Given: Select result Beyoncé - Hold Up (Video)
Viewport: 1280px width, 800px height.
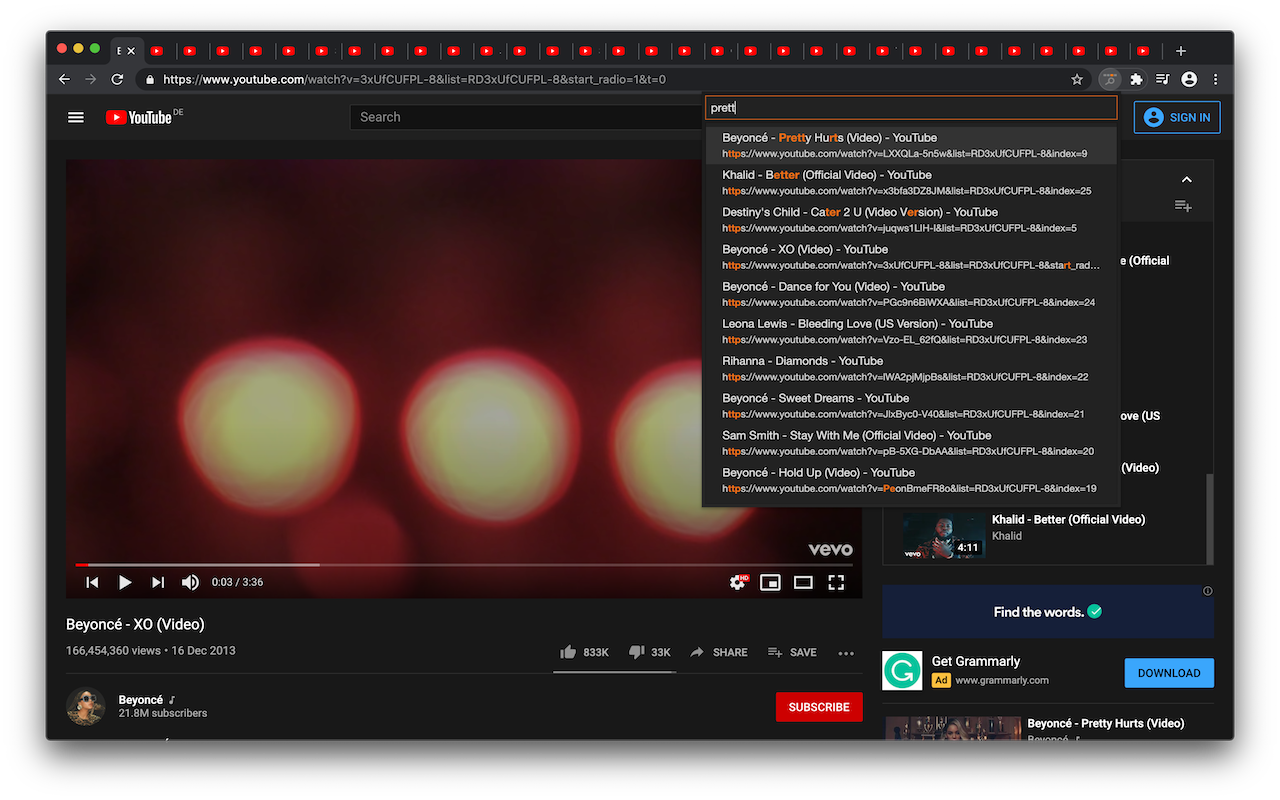Looking at the screenshot, I should tap(911, 480).
